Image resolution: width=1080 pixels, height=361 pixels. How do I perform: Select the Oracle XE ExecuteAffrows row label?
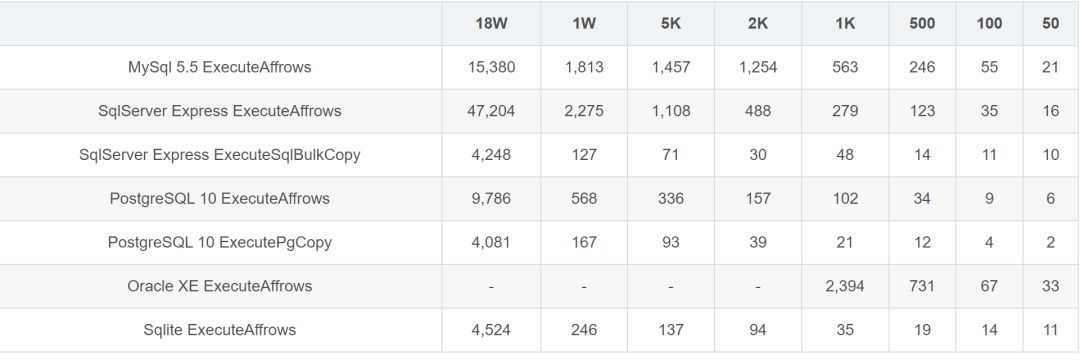click(220, 286)
